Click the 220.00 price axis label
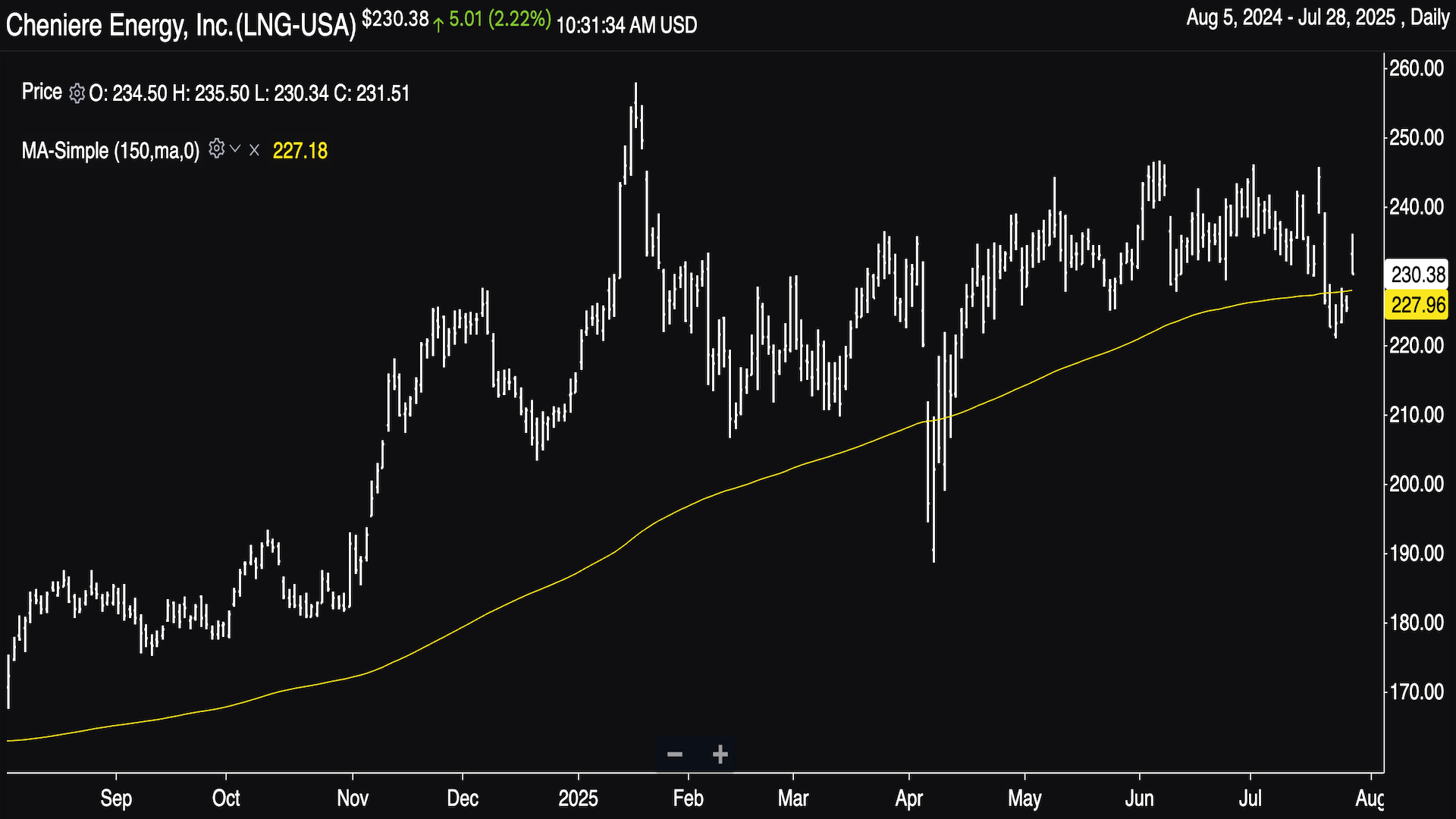The width and height of the screenshot is (1456, 819). 1417,345
